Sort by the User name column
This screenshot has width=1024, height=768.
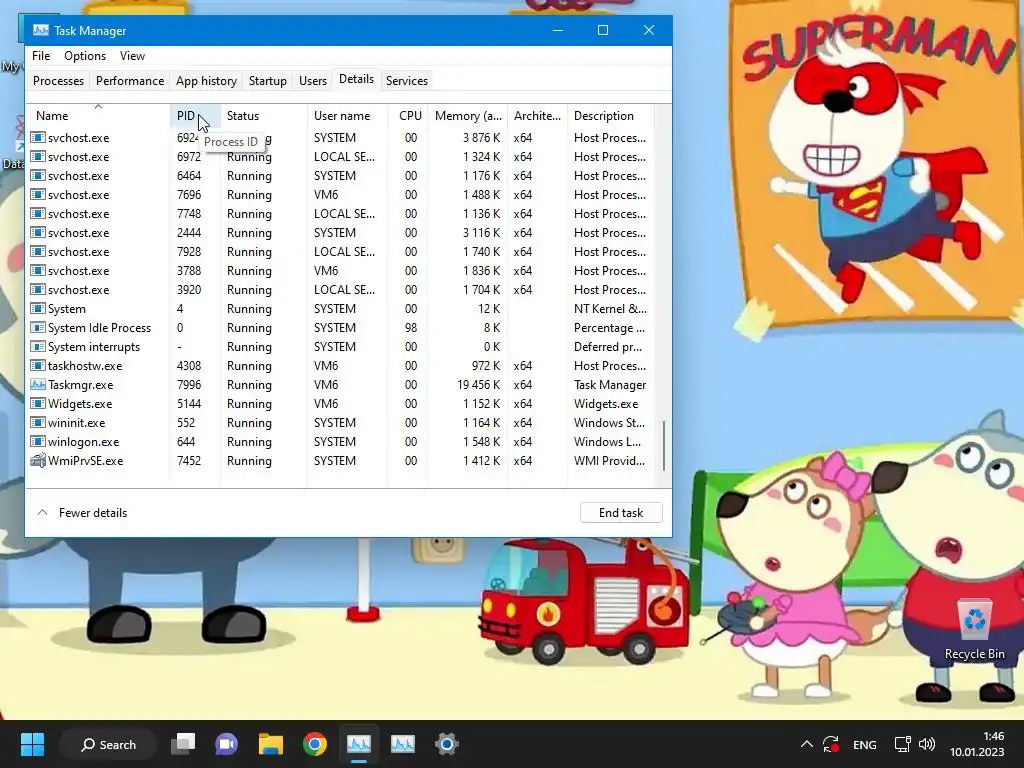click(x=347, y=116)
